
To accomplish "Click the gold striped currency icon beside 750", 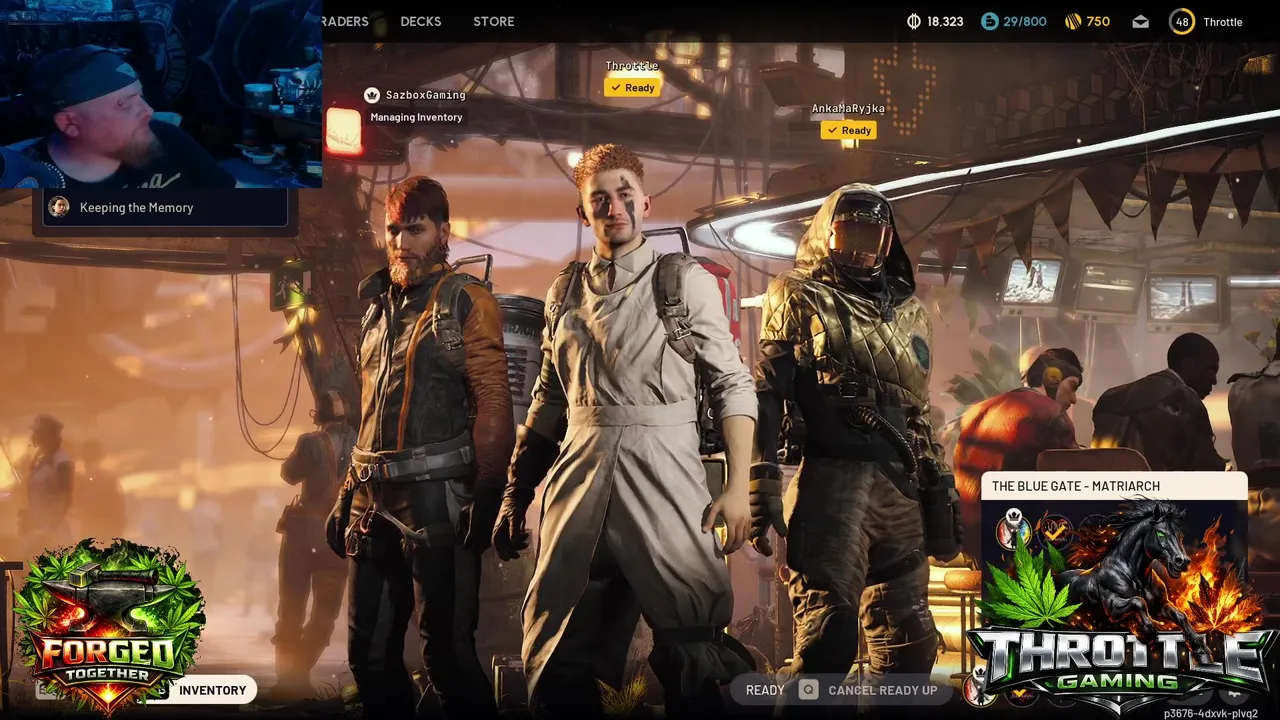I will click(x=1072, y=21).
